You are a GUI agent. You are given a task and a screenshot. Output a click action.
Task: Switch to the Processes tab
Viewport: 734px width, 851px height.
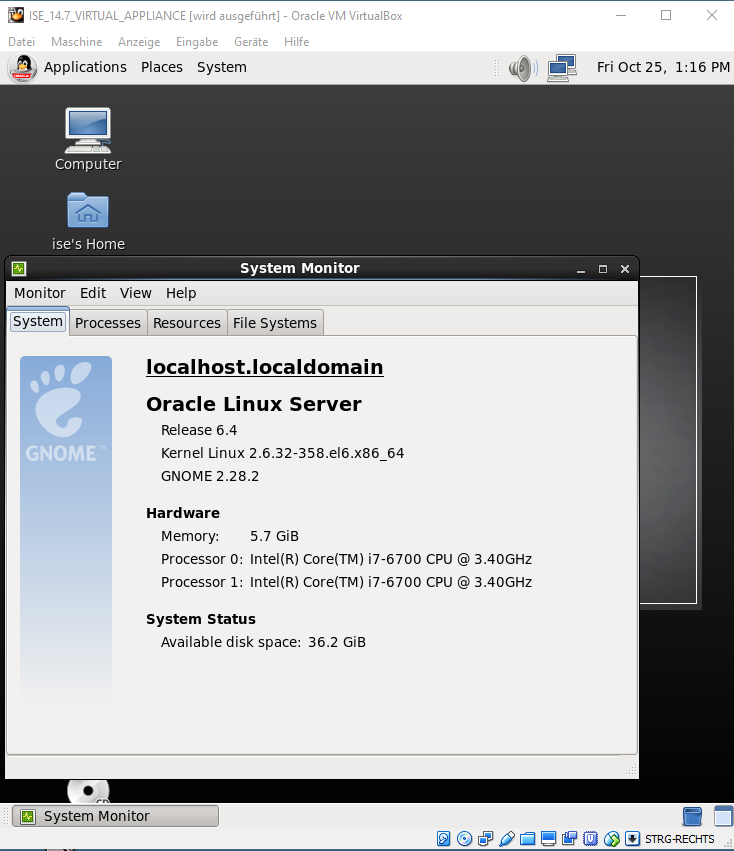coord(108,323)
